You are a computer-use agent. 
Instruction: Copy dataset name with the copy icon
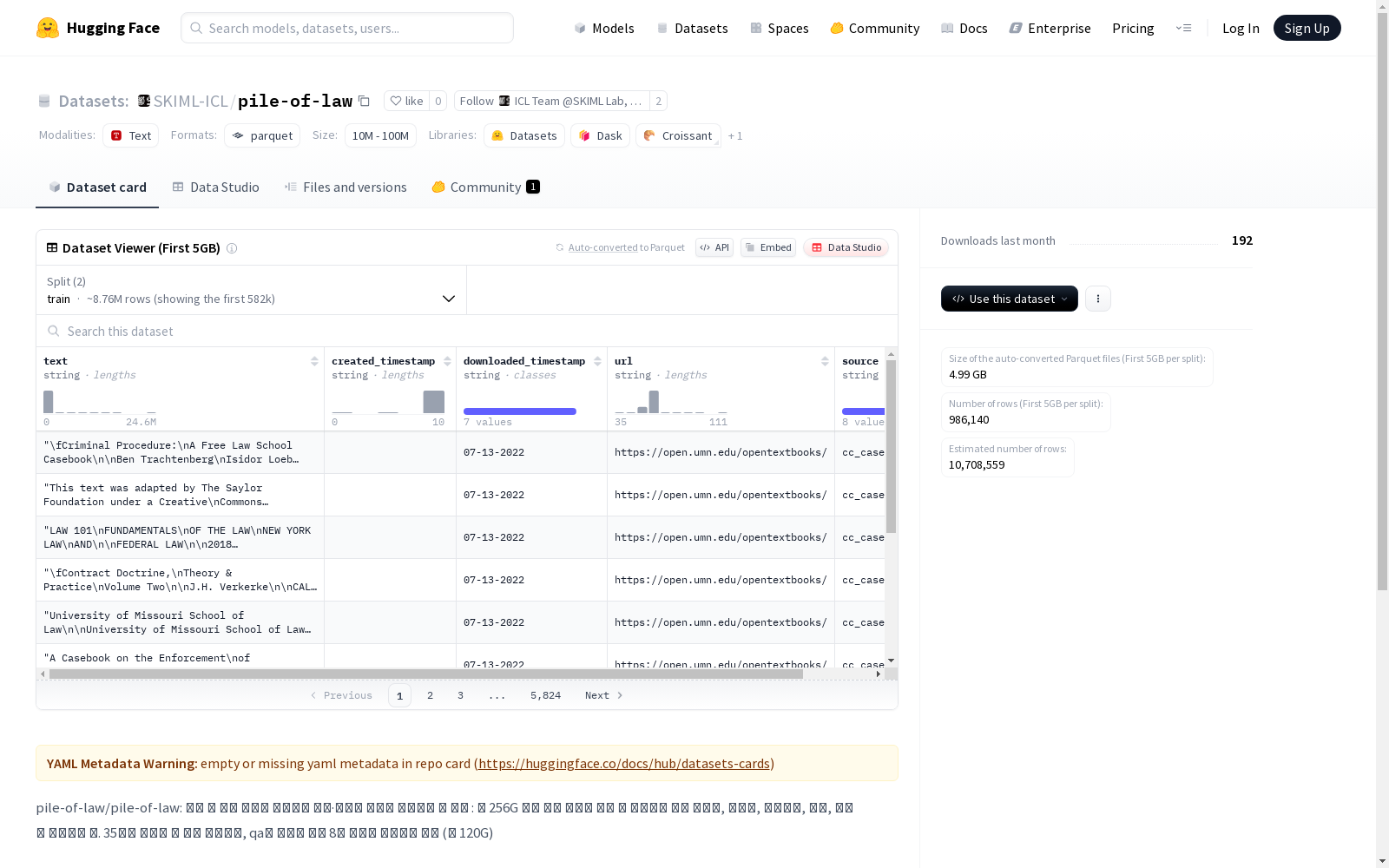pyautogui.click(x=365, y=102)
